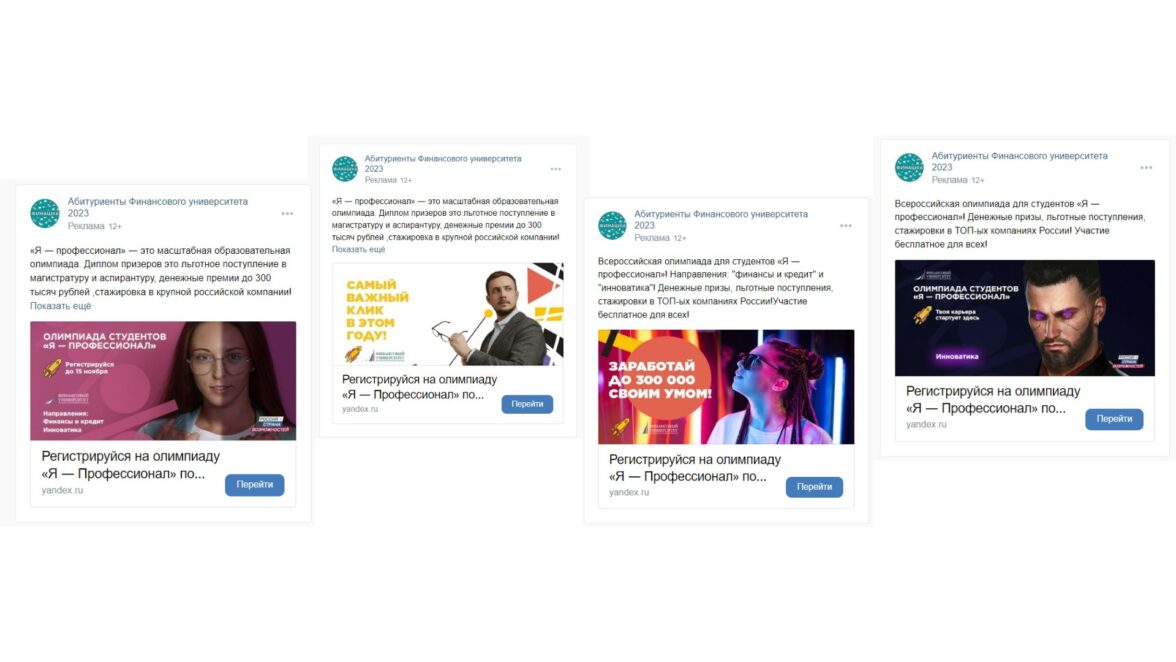The image size is (1176, 662).
Task: Open three-dots menu on pink-banner ad card
Action: pyautogui.click(x=287, y=214)
